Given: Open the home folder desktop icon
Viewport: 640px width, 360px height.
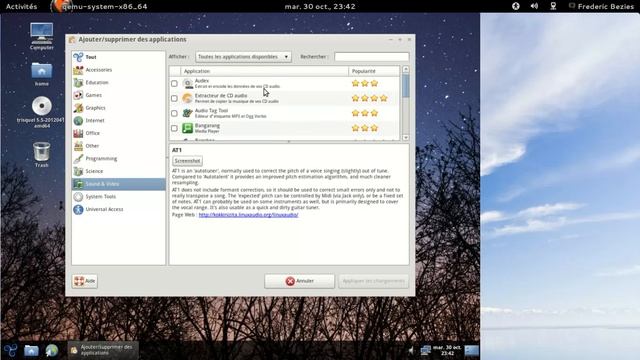Looking at the screenshot, I should point(42,70).
